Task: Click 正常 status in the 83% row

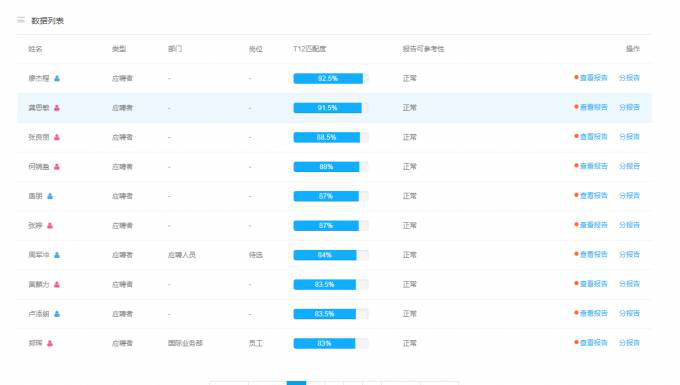Action: pyautogui.click(x=409, y=343)
